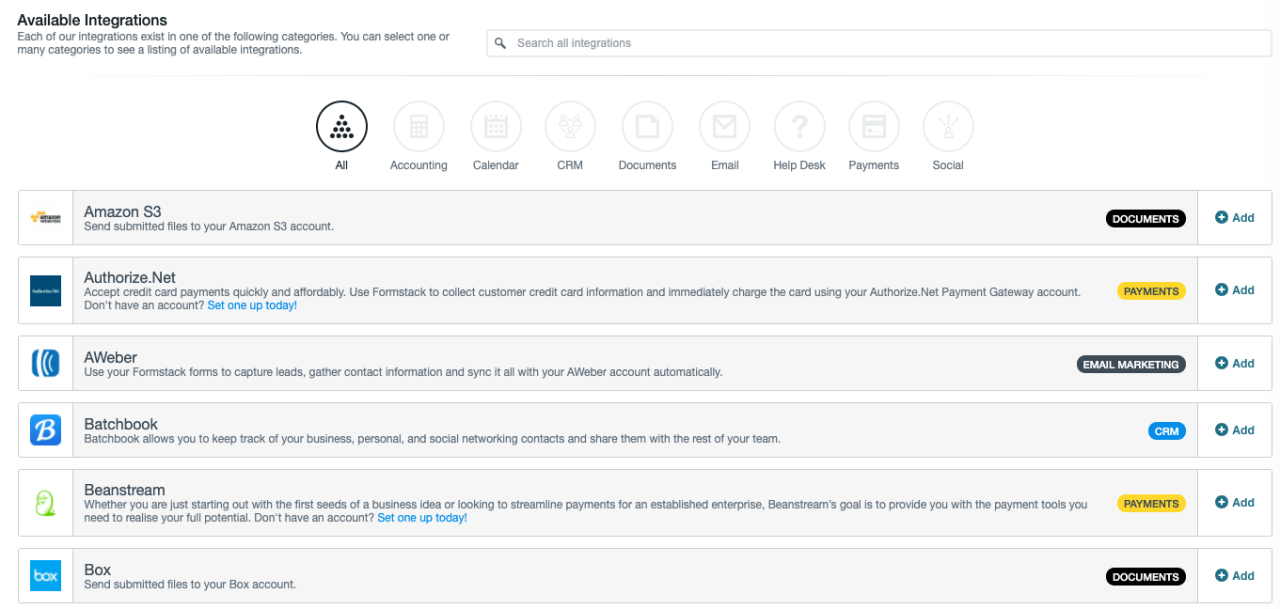Click the Beanstream logo
This screenshot has height=609, width=1280.
pos(46,503)
